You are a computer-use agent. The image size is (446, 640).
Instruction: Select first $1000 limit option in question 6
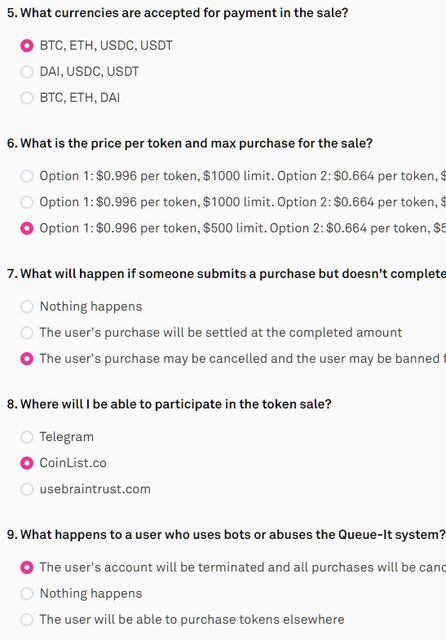point(27,176)
